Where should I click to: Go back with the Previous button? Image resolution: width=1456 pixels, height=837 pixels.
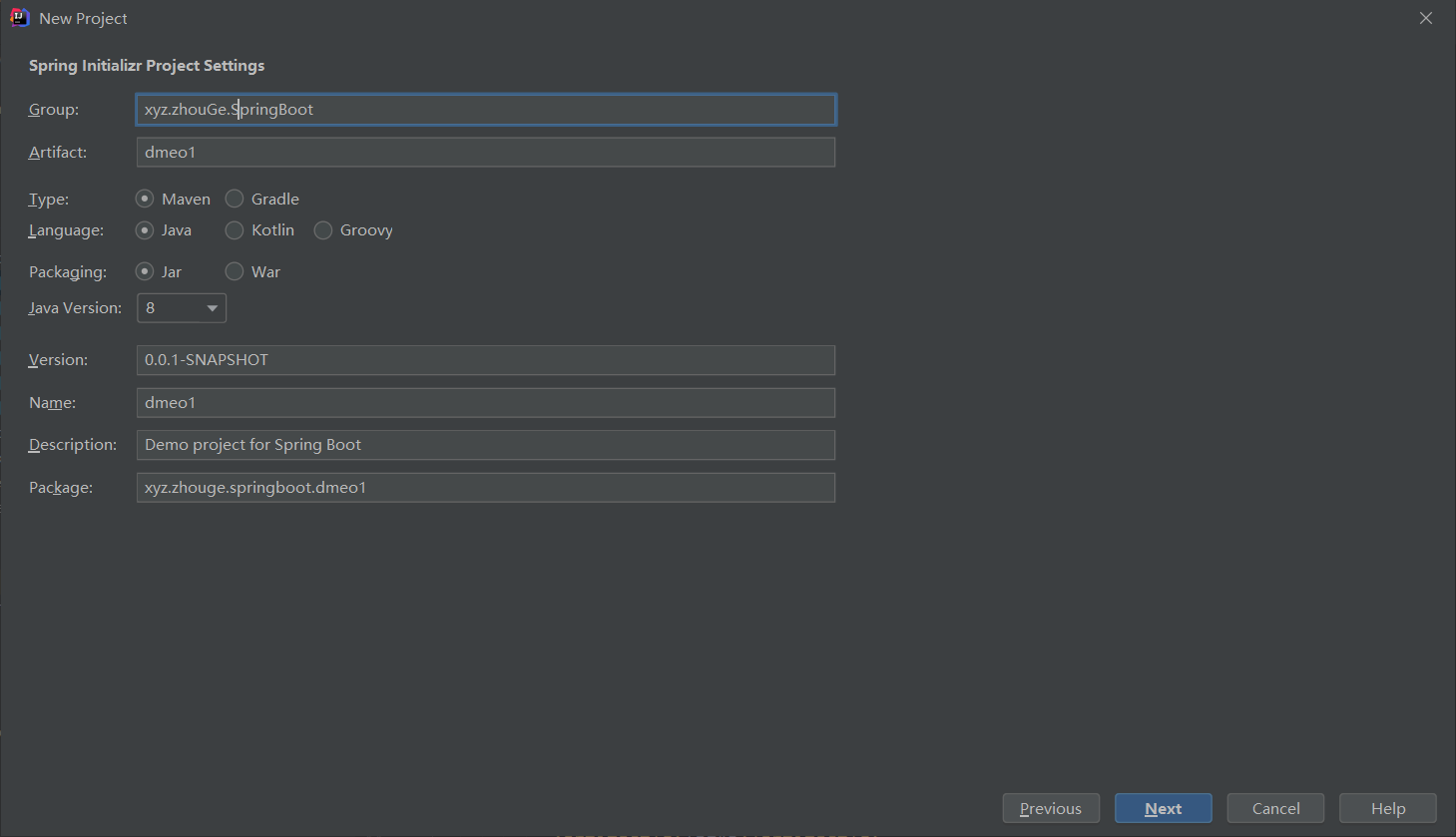tap(1051, 808)
